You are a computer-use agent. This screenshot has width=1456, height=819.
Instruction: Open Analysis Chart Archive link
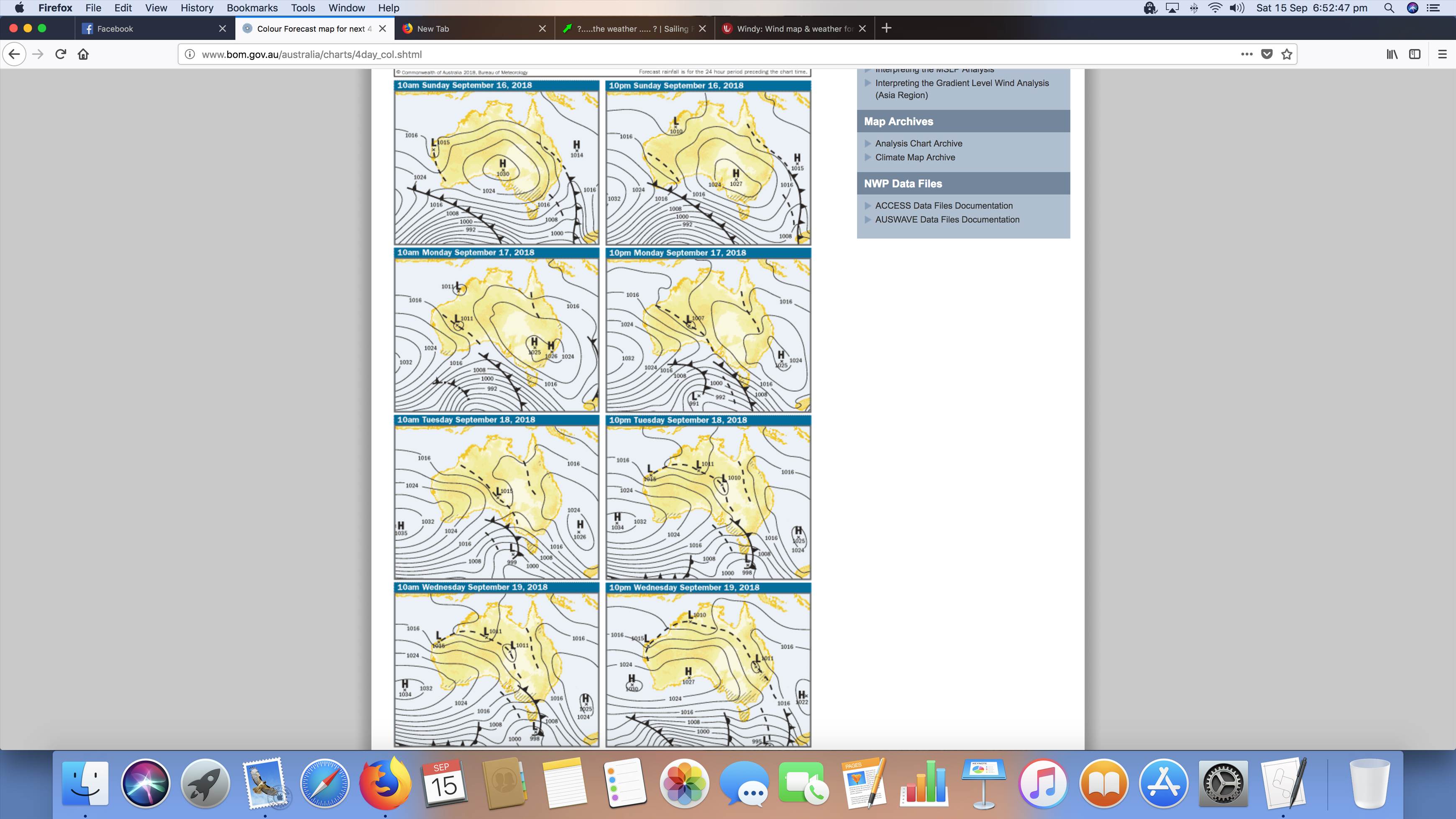[x=919, y=143]
